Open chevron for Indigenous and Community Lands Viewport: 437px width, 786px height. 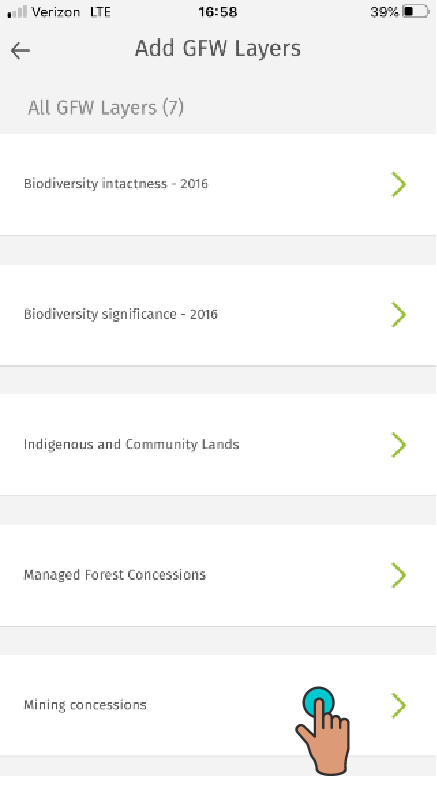(x=398, y=445)
